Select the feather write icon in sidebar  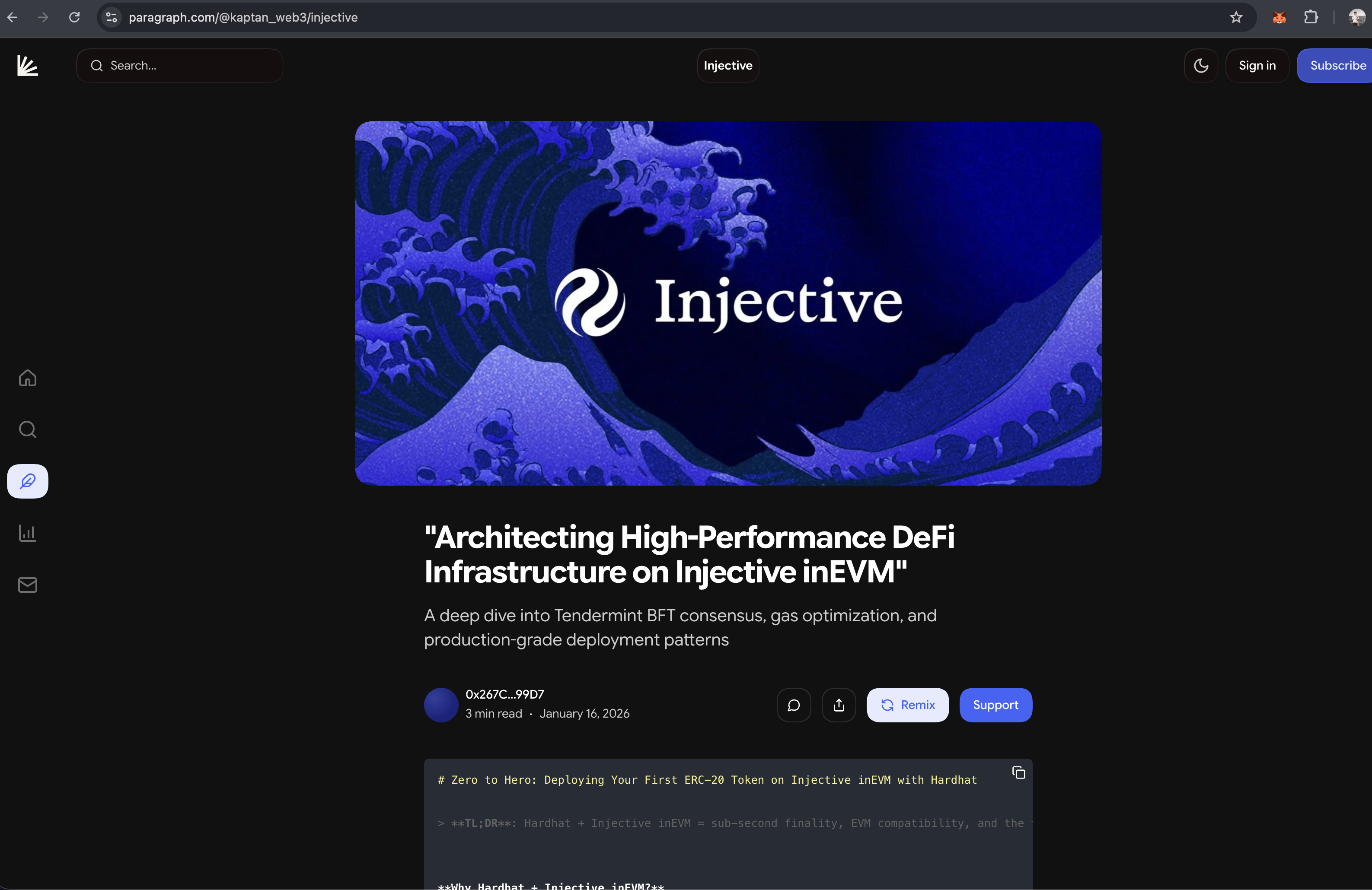pyautogui.click(x=27, y=481)
